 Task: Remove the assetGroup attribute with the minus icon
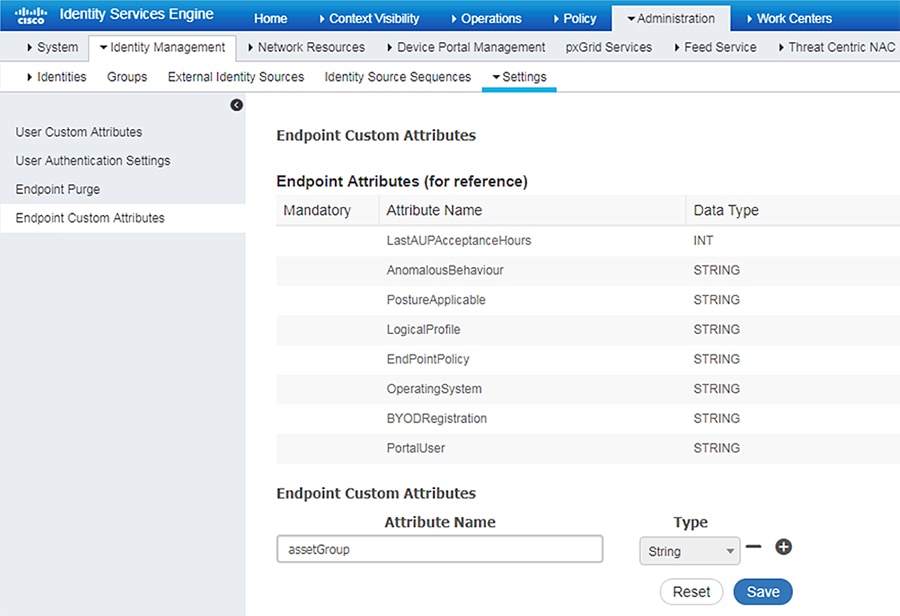pos(754,547)
